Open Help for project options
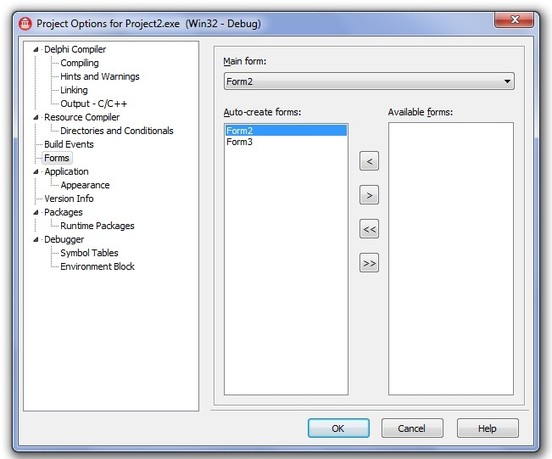Image resolution: width=552 pixels, height=459 pixels. [x=488, y=428]
